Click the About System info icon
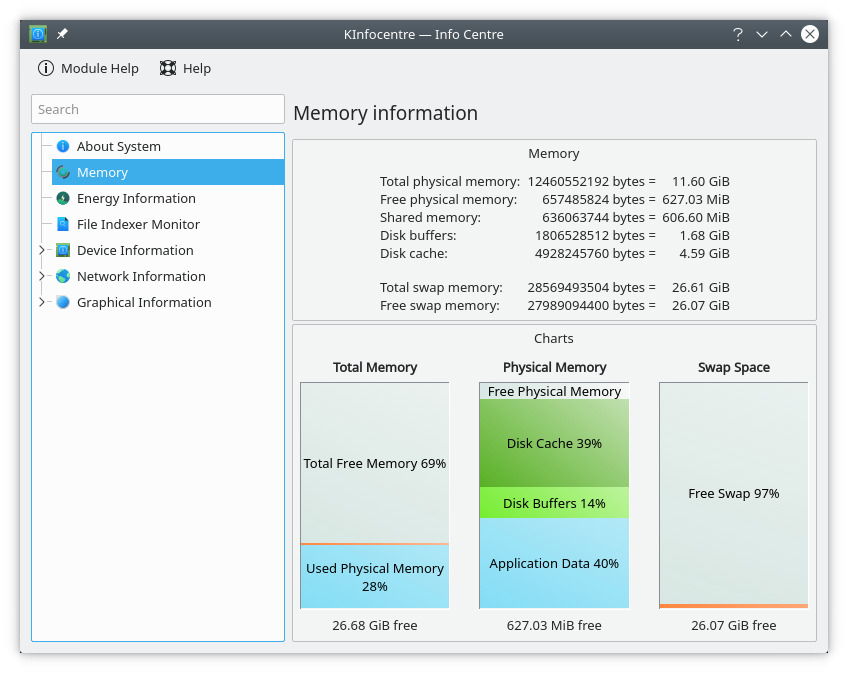This screenshot has height=673, width=848. tap(63, 146)
